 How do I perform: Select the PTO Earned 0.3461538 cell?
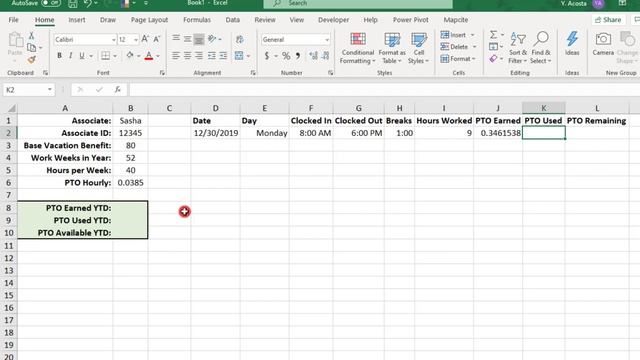pyautogui.click(x=498, y=133)
